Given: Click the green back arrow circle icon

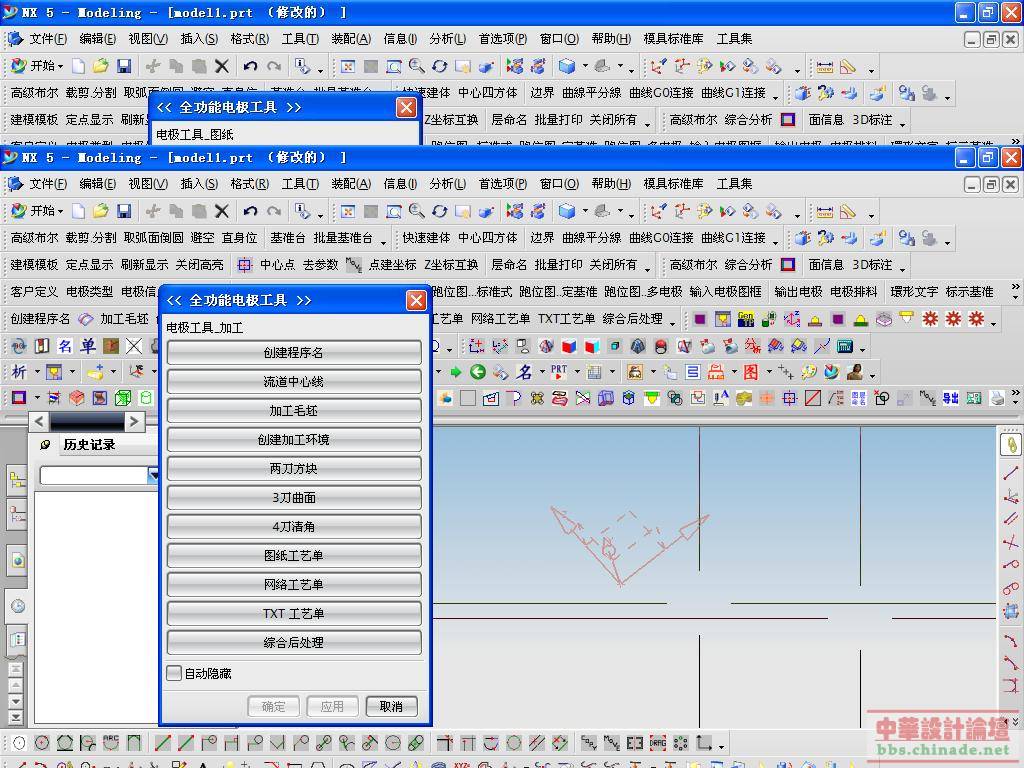Looking at the screenshot, I should (478, 372).
